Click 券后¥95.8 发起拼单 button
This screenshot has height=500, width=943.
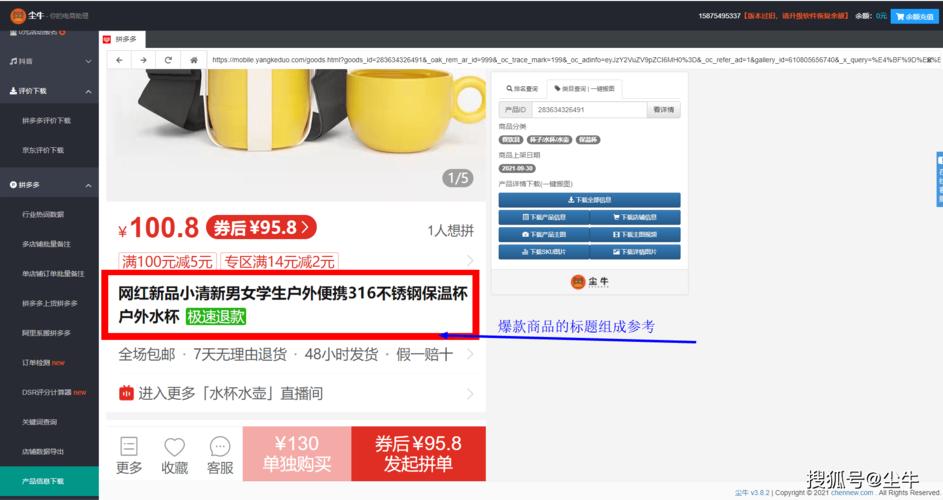pyautogui.click(x=419, y=454)
